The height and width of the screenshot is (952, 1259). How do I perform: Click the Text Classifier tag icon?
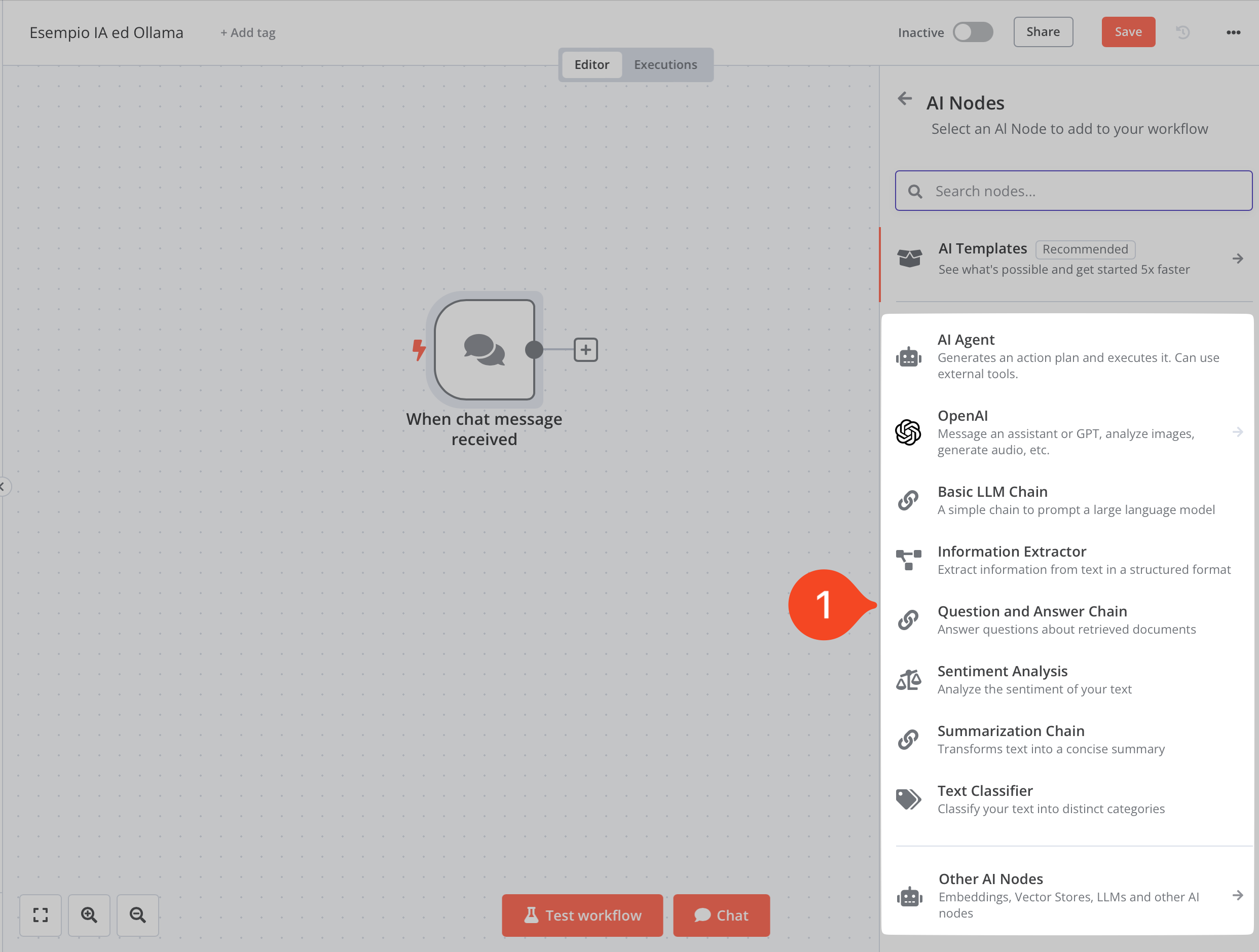(908, 799)
